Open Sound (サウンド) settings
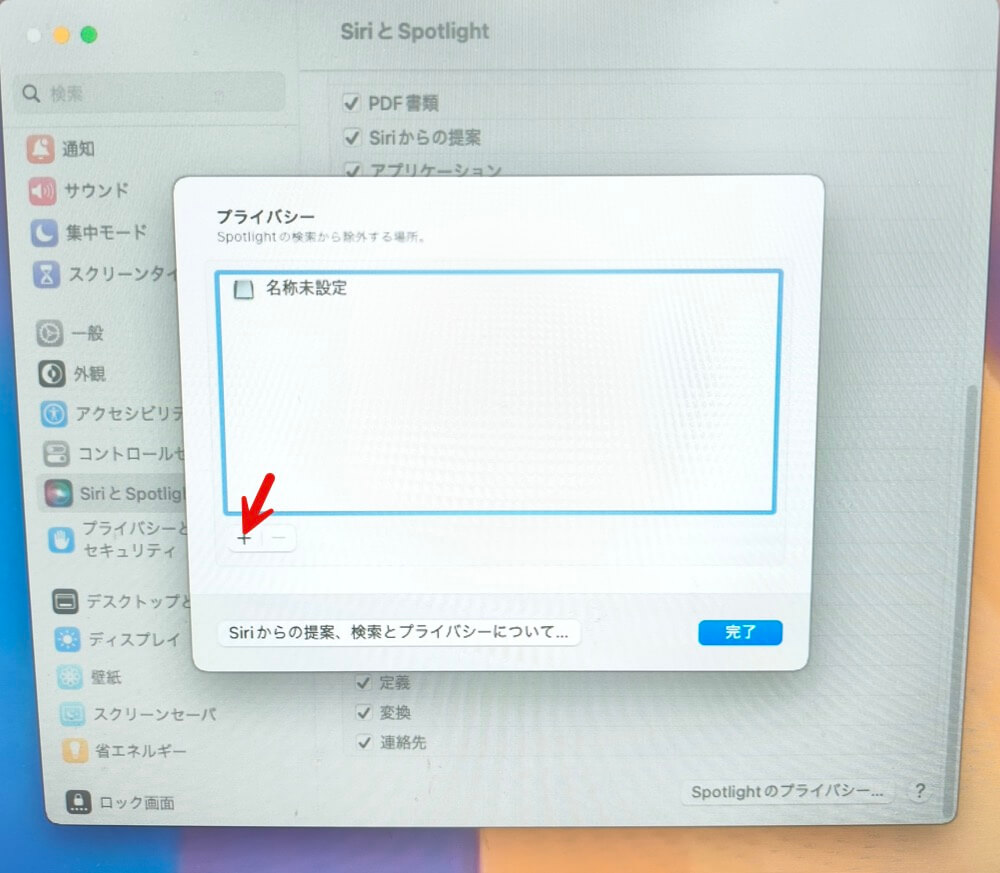This screenshot has height=873, width=1000. [82, 191]
